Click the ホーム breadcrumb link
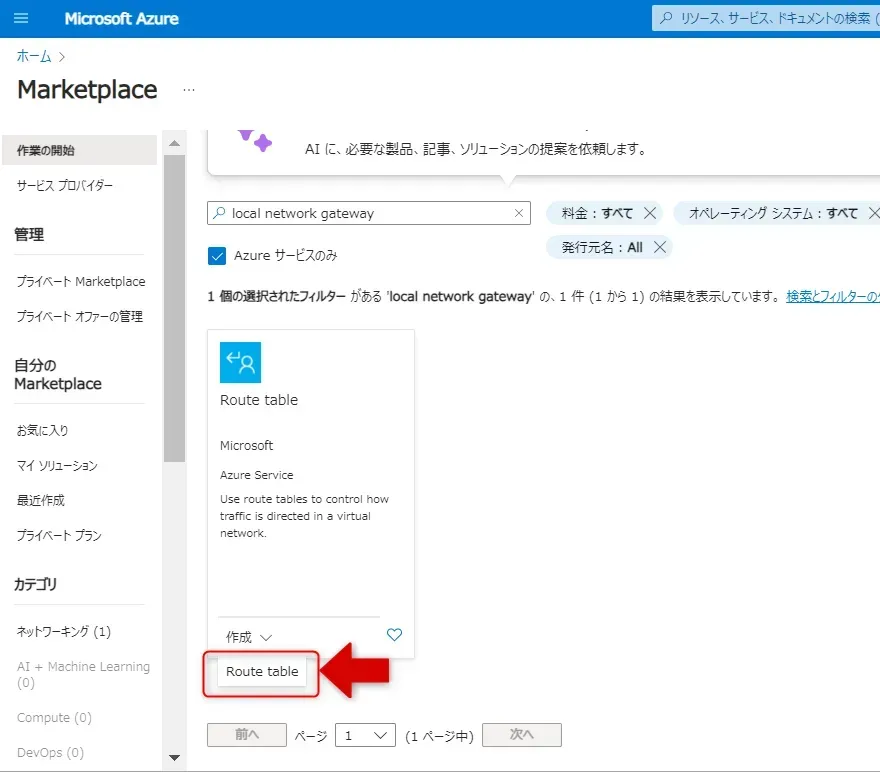880x772 pixels. 34,56
